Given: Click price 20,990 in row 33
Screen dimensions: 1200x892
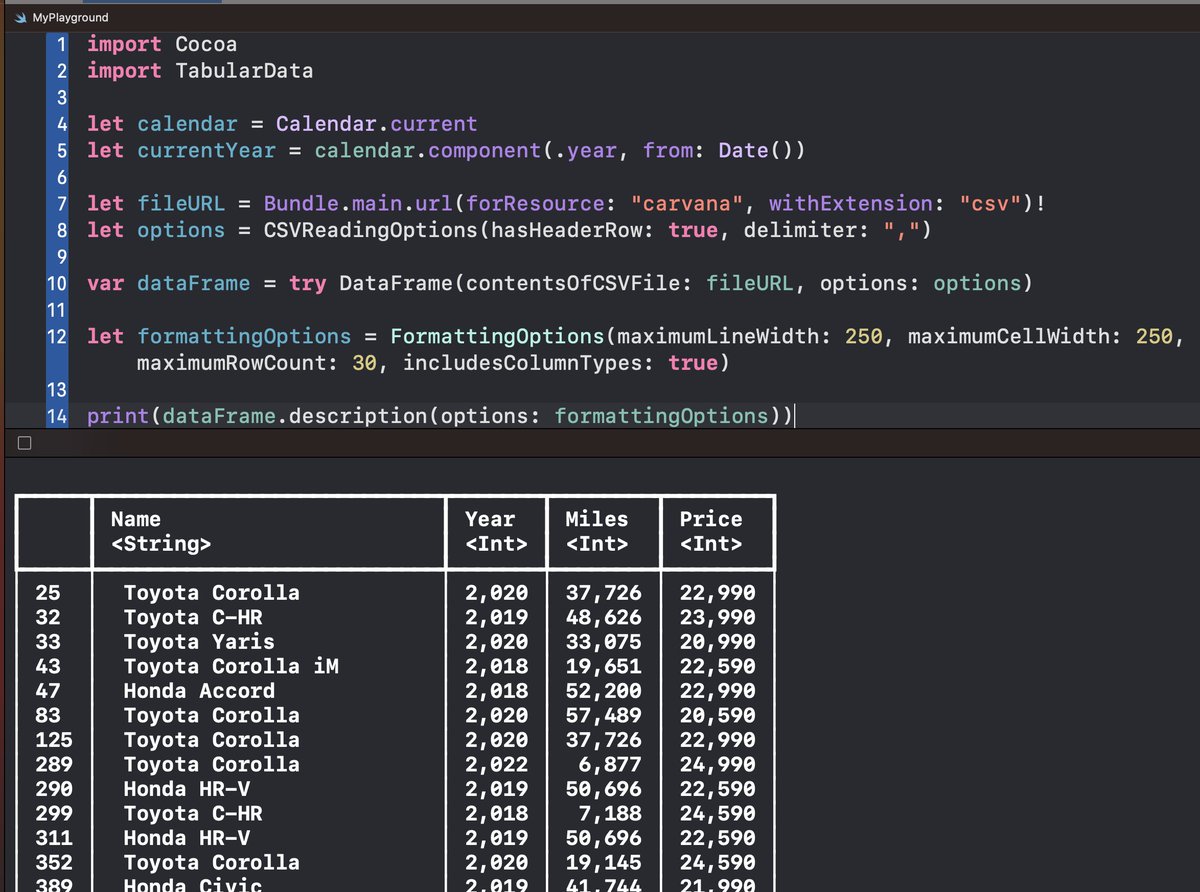Looking at the screenshot, I should 717,642.
